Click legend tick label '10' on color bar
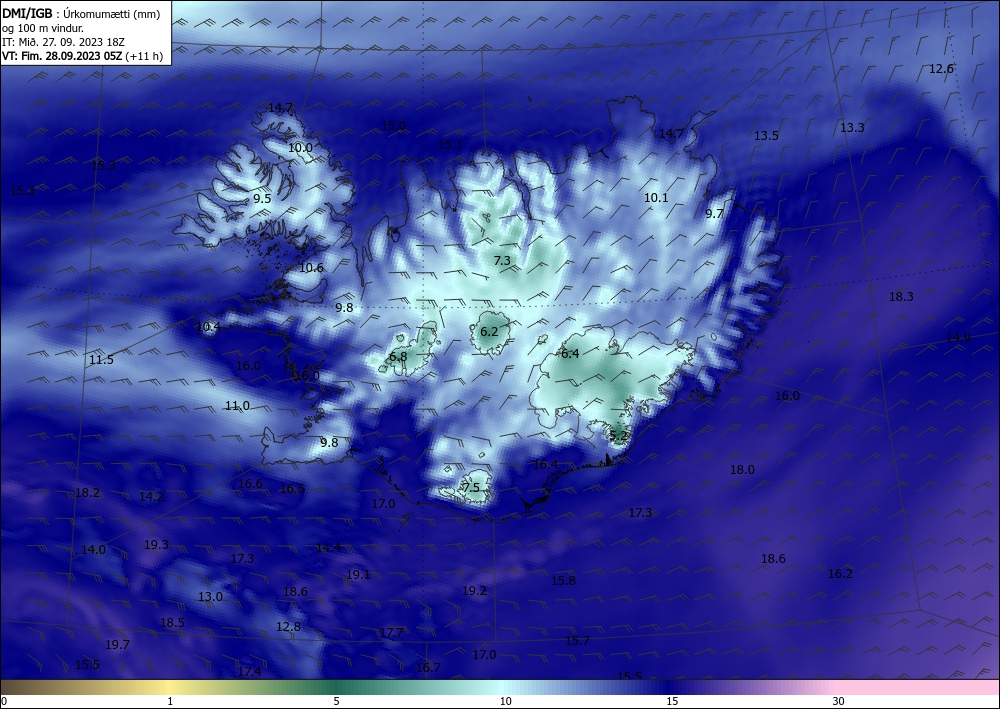The image size is (1000, 709). [506, 702]
